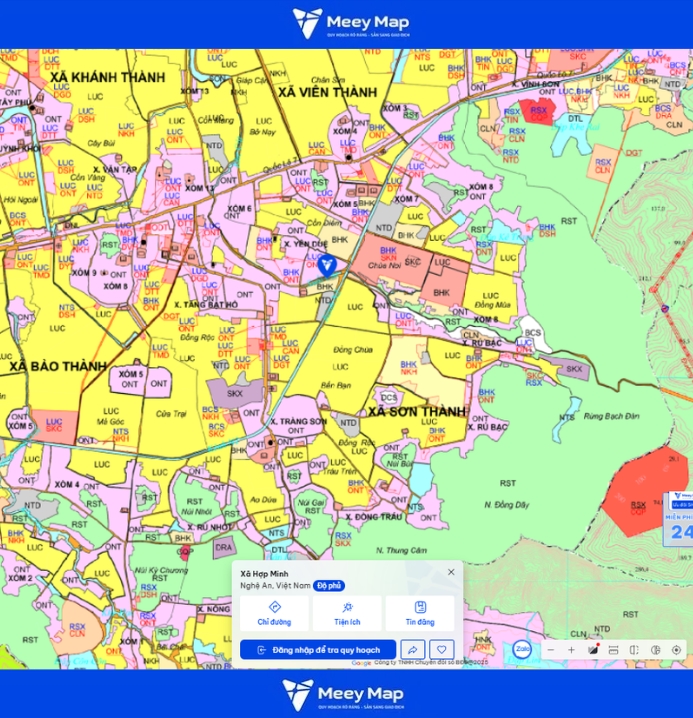
Task: Click the Đồng Chùa field label
Action: point(353,350)
